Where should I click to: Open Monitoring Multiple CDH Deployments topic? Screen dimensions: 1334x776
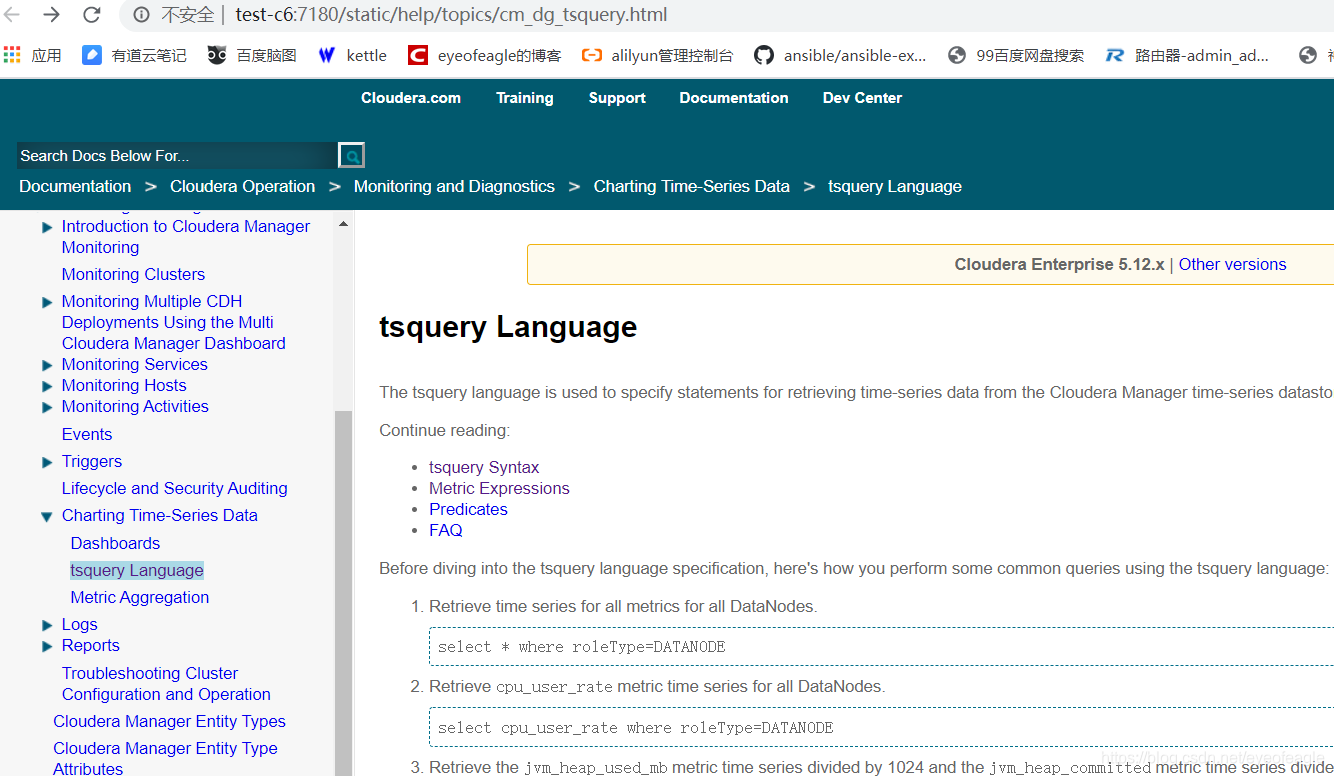pyautogui.click(x=174, y=322)
